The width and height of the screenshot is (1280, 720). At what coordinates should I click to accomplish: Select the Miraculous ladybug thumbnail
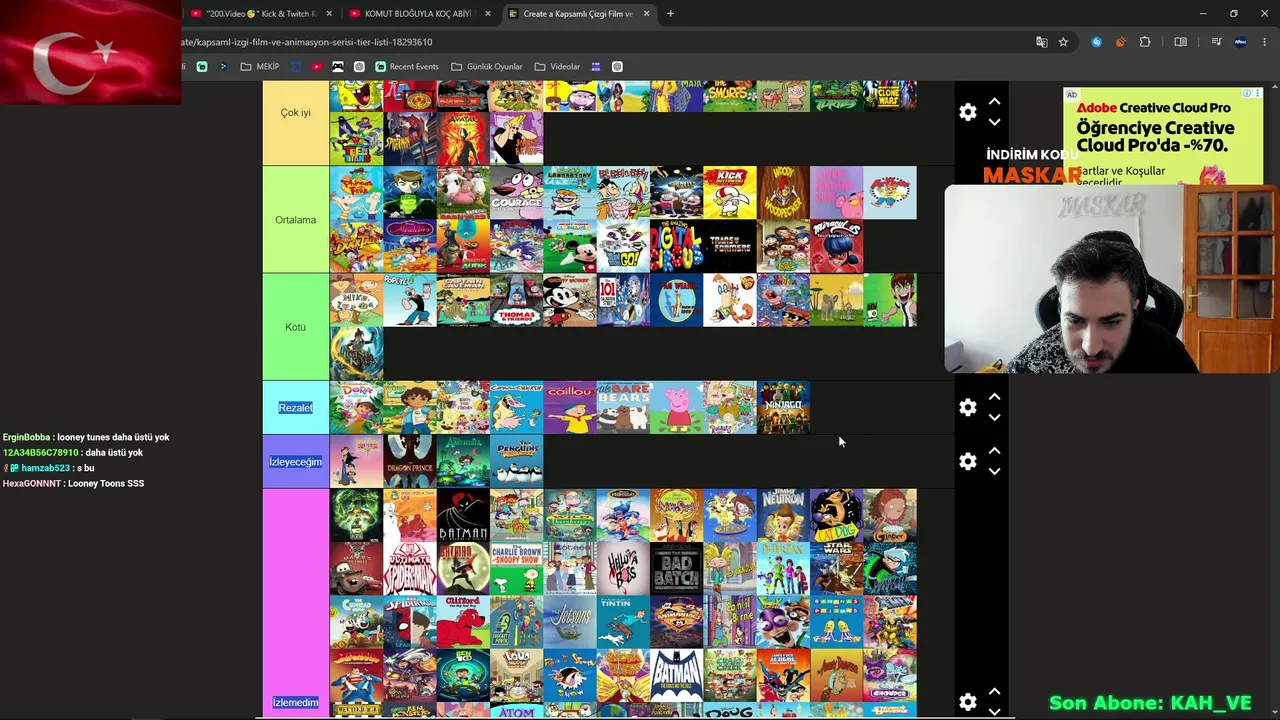tap(837, 247)
